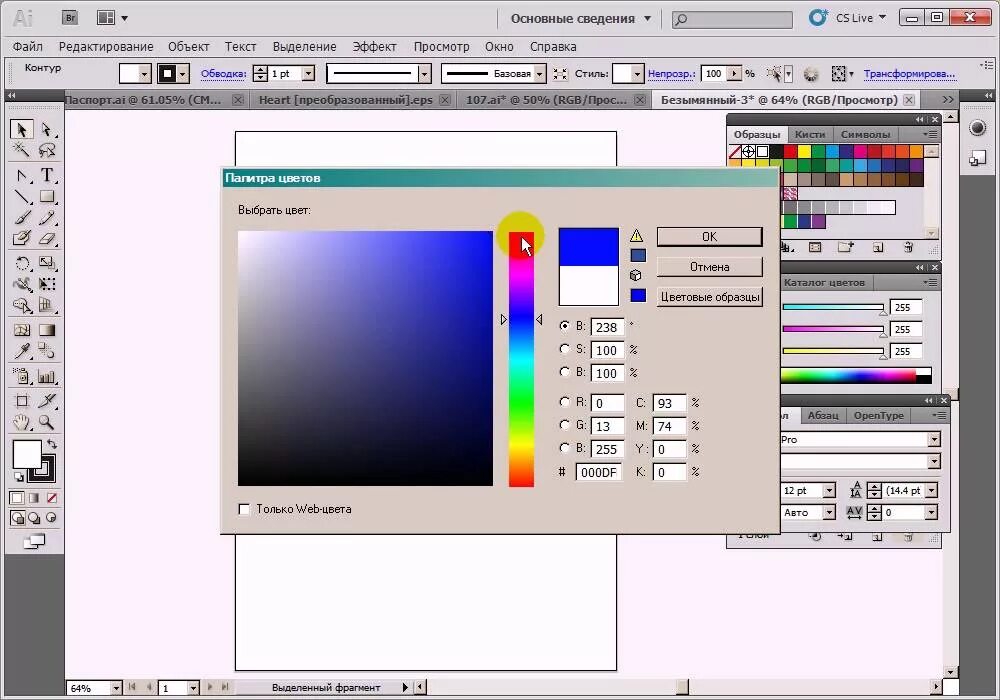Swap fill and stroke colors arrow
Image resolution: width=1000 pixels, height=700 pixels.
(x=52, y=444)
